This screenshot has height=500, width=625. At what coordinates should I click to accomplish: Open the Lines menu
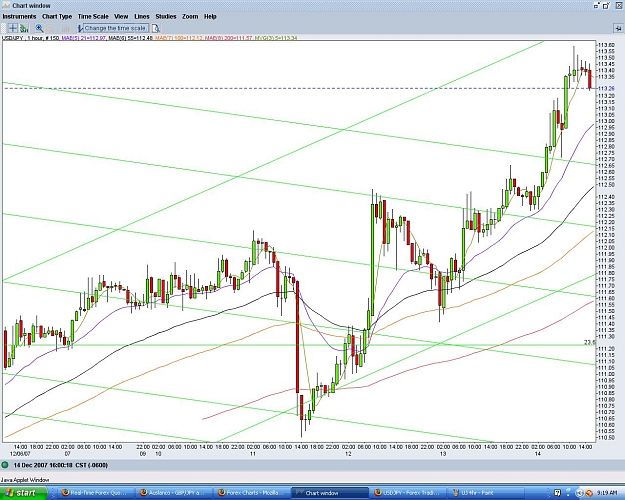pos(142,17)
